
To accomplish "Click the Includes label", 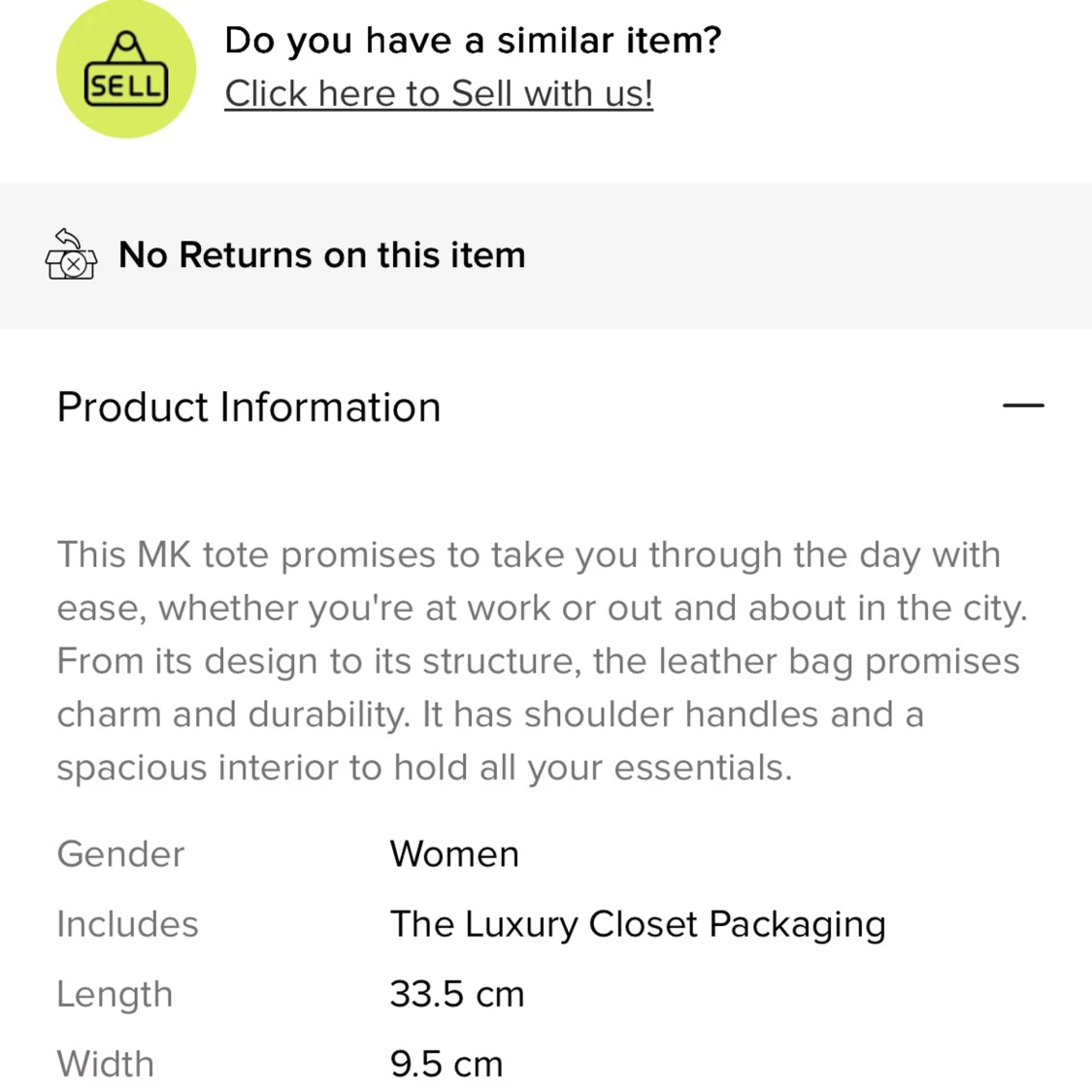I will point(127,924).
